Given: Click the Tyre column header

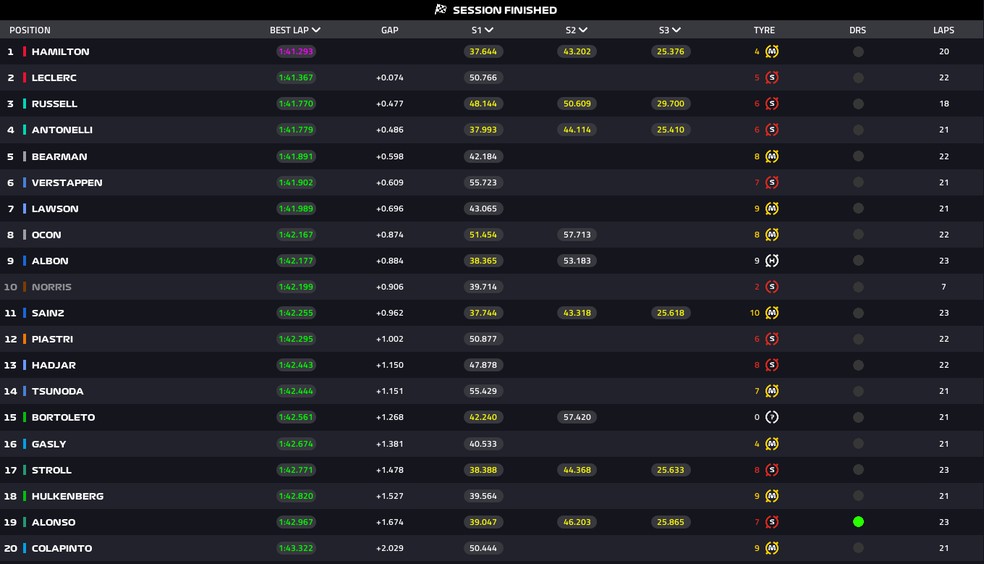Looking at the screenshot, I should coord(764,30).
